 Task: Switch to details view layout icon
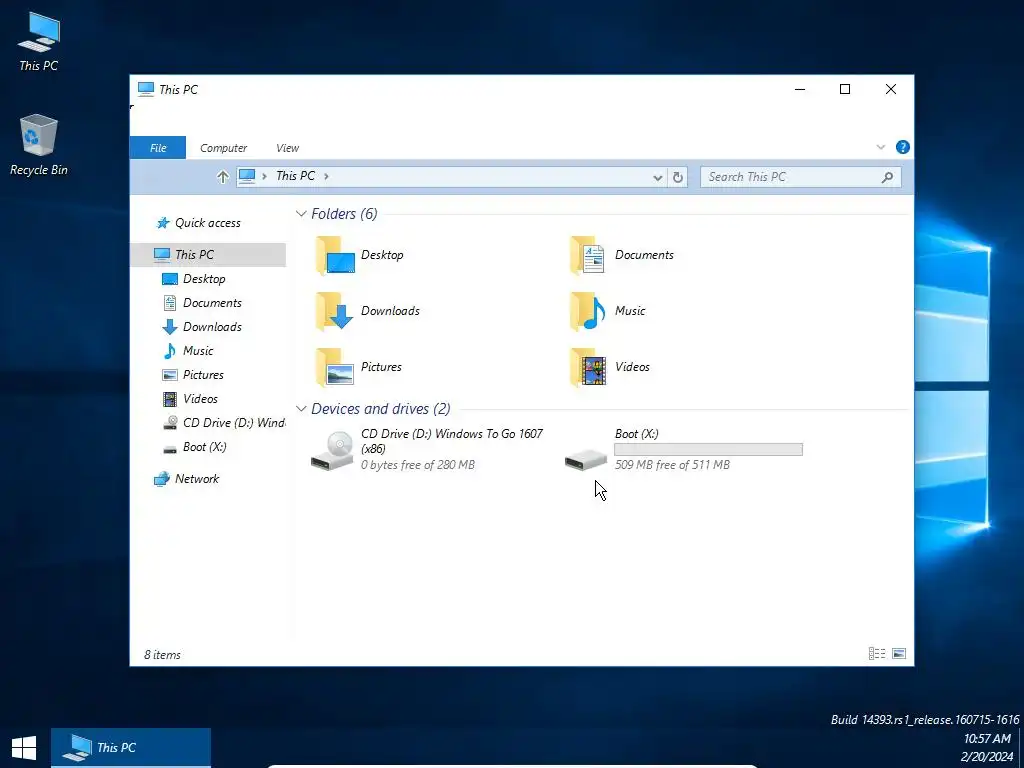click(877, 653)
